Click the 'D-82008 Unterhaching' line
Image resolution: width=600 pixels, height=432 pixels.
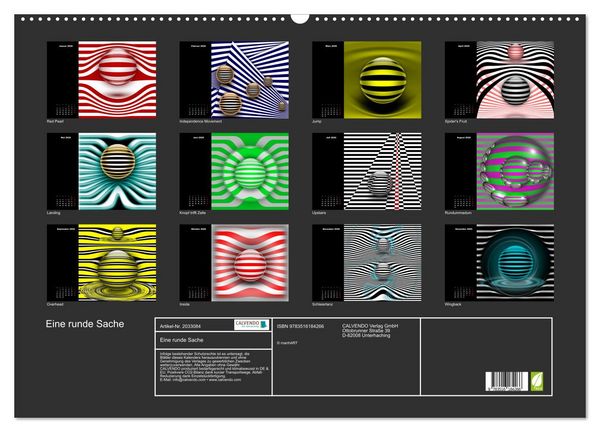[x=366, y=335]
